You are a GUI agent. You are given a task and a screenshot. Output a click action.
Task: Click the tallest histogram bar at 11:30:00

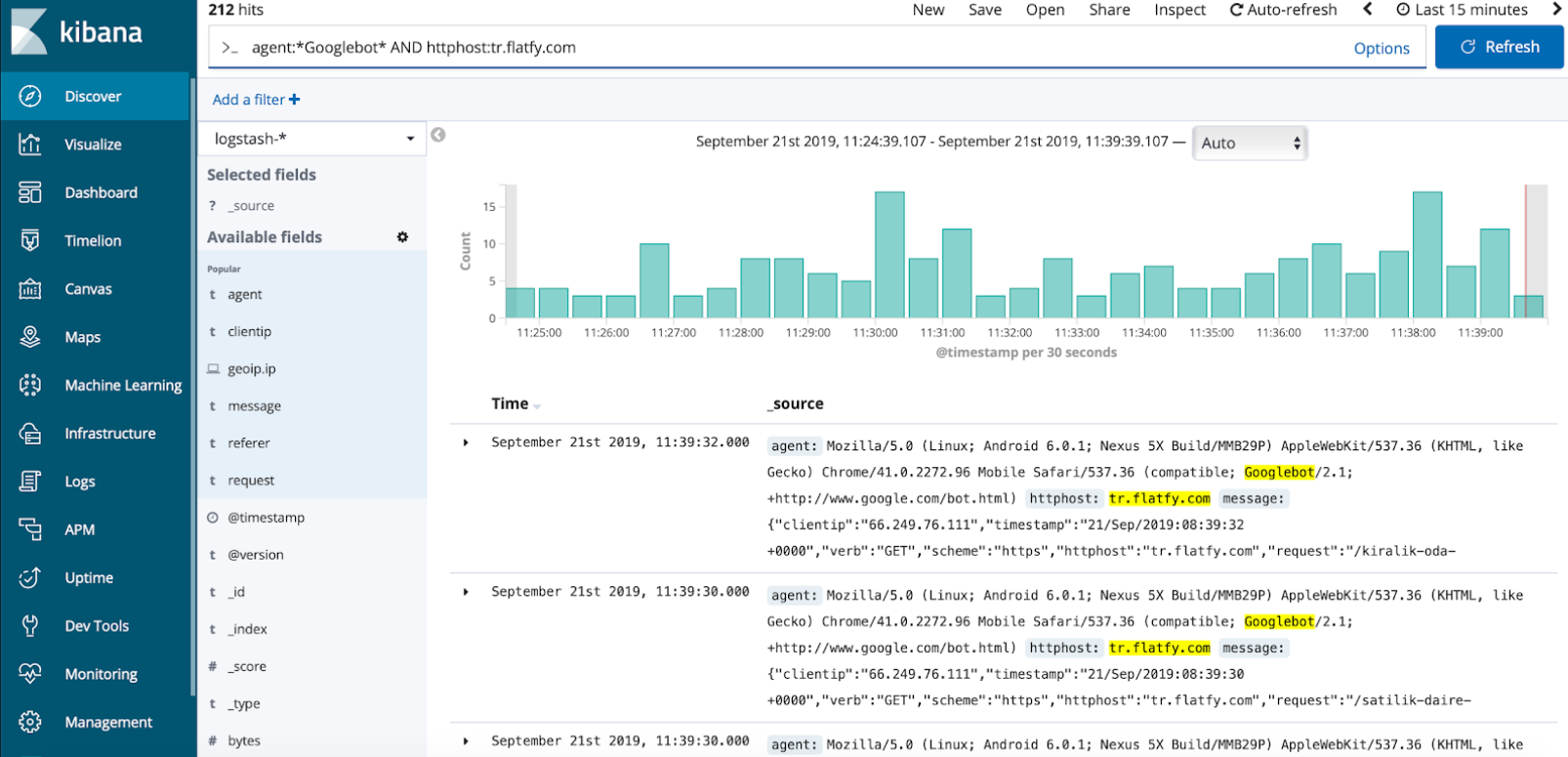point(889,255)
